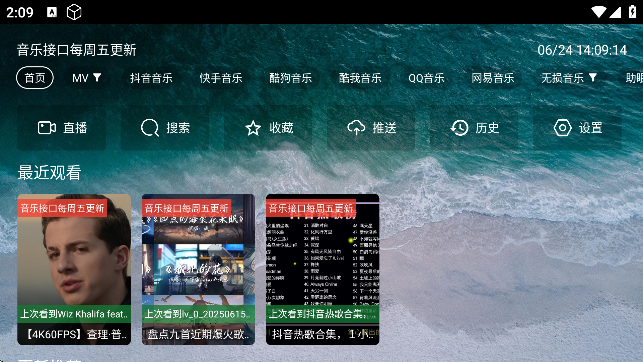
Task: Switch to the 抖音音乐 tab
Action: click(151, 78)
